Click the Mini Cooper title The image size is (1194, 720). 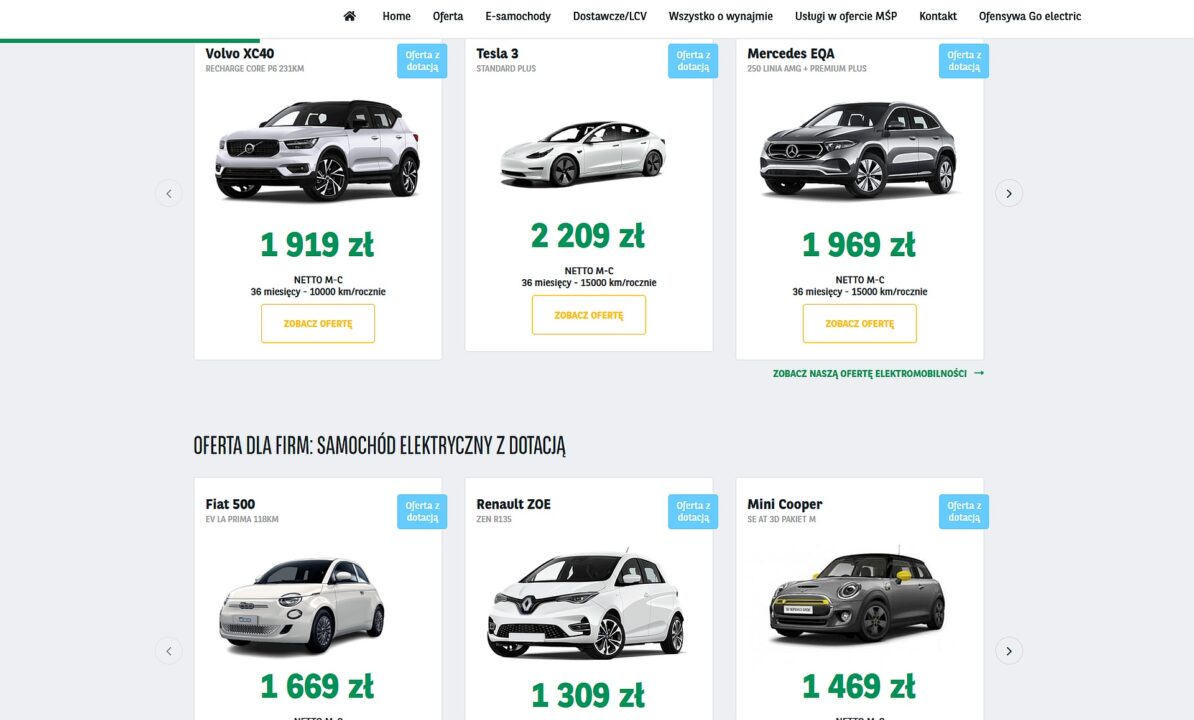pos(784,504)
